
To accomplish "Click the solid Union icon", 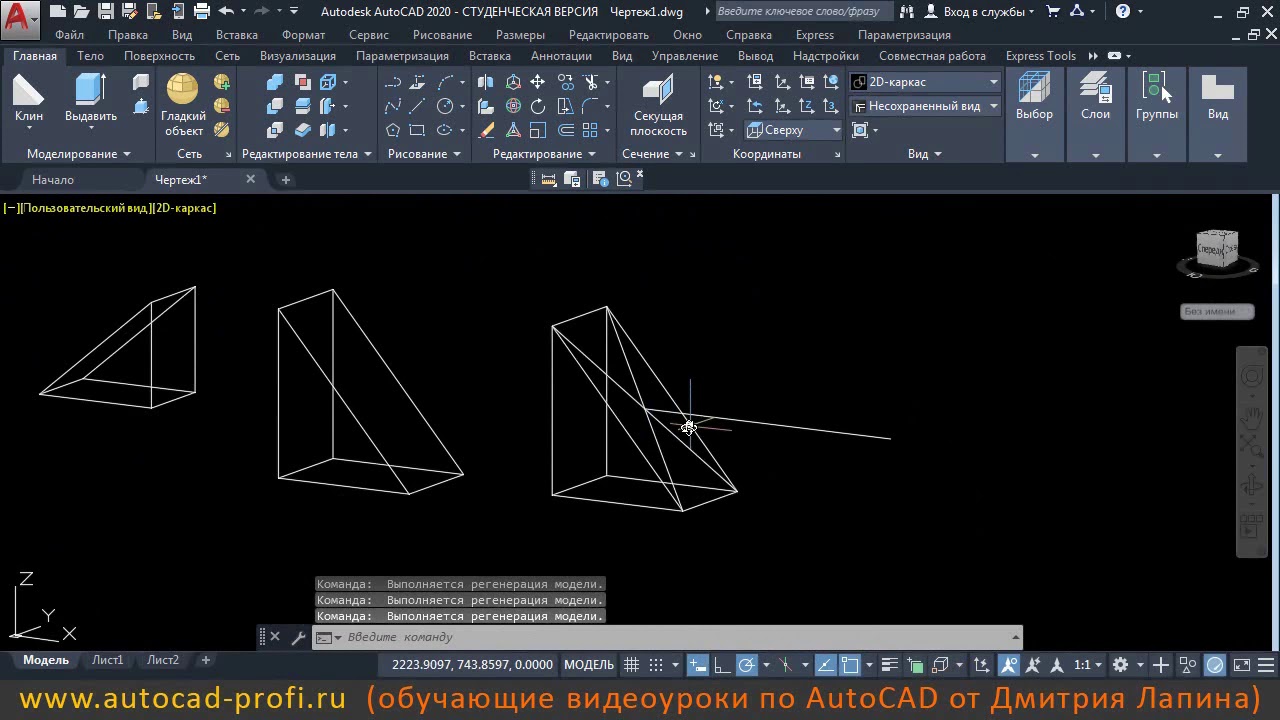I will pos(274,82).
